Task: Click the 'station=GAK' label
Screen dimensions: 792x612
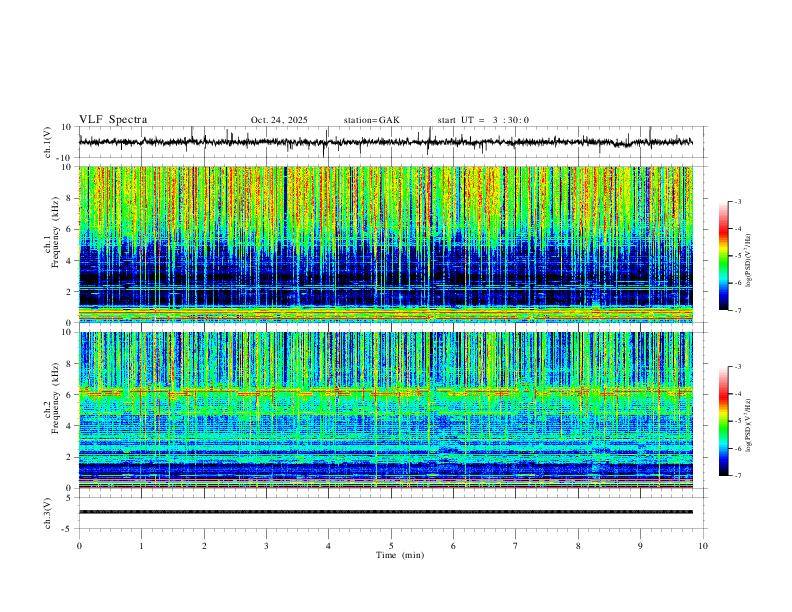Action: click(371, 120)
